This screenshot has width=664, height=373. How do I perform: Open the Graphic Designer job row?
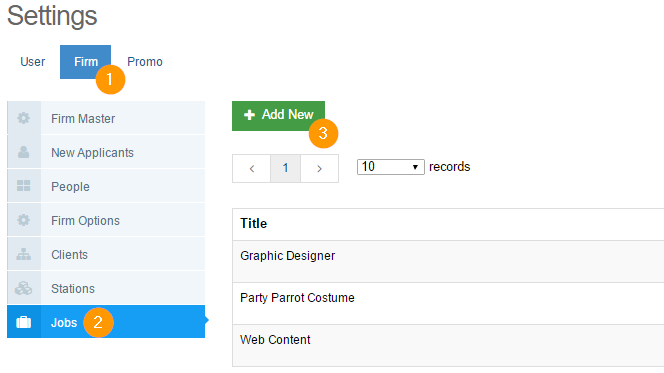[448, 262]
